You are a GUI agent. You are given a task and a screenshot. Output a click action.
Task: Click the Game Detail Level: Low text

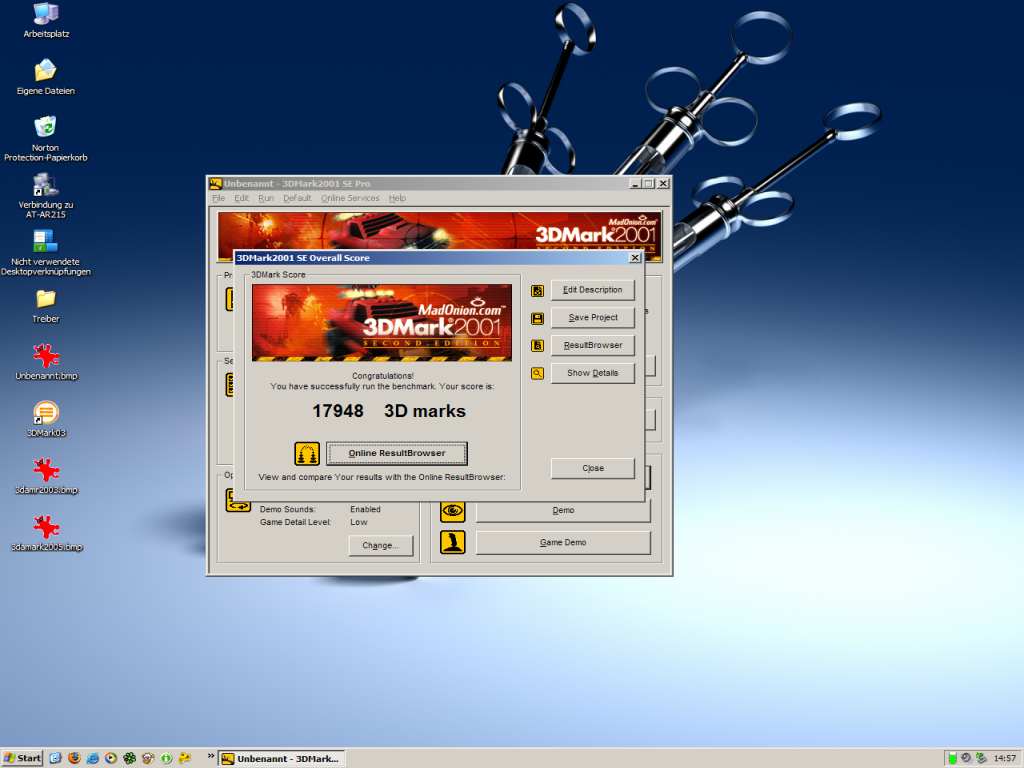pyautogui.click(x=313, y=522)
